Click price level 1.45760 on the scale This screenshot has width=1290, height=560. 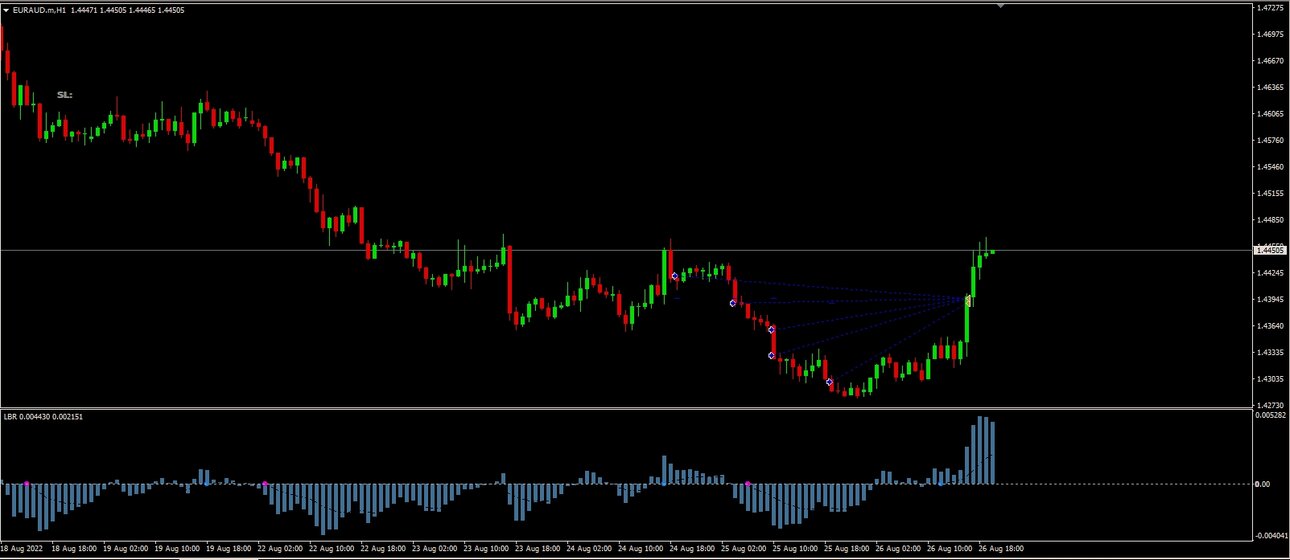pyautogui.click(x=1271, y=140)
